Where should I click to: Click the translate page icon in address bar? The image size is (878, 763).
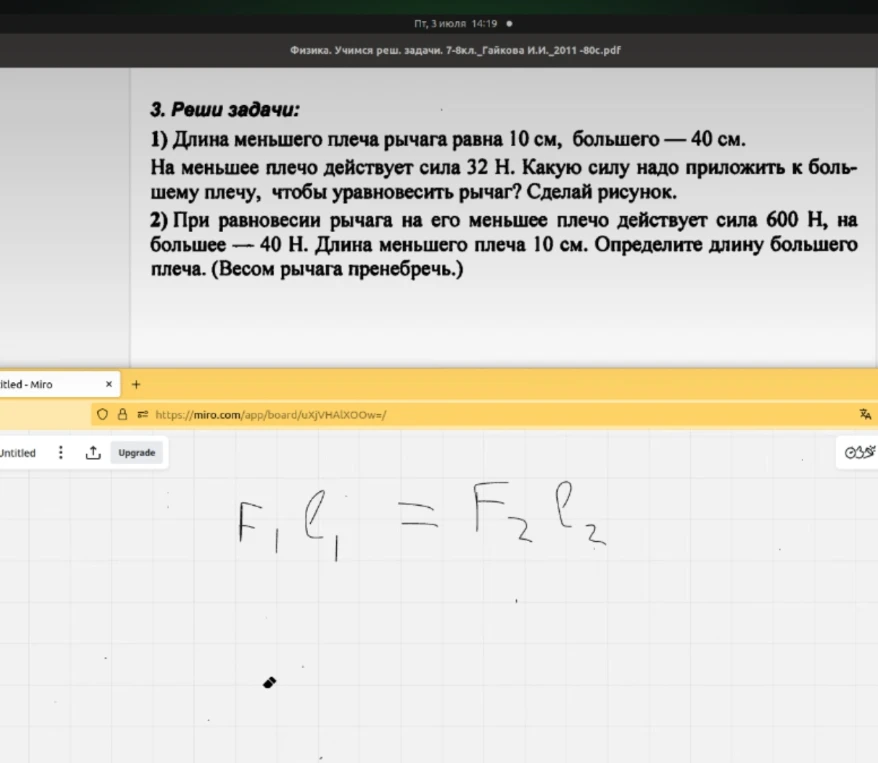pyautogui.click(x=865, y=414)
